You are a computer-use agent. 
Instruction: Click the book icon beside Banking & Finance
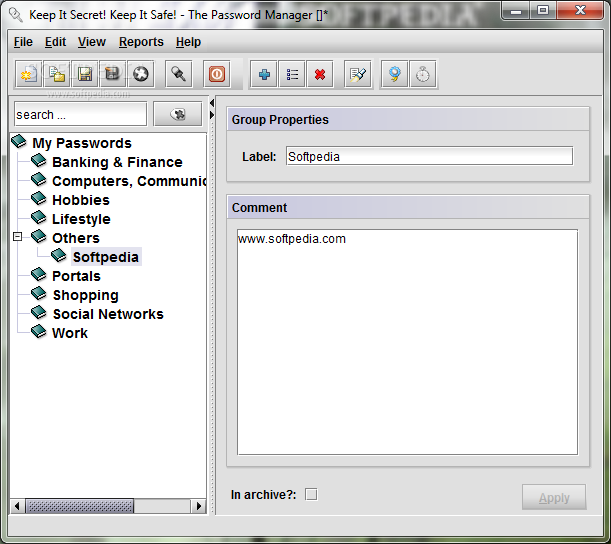click(x=39, y=160)
